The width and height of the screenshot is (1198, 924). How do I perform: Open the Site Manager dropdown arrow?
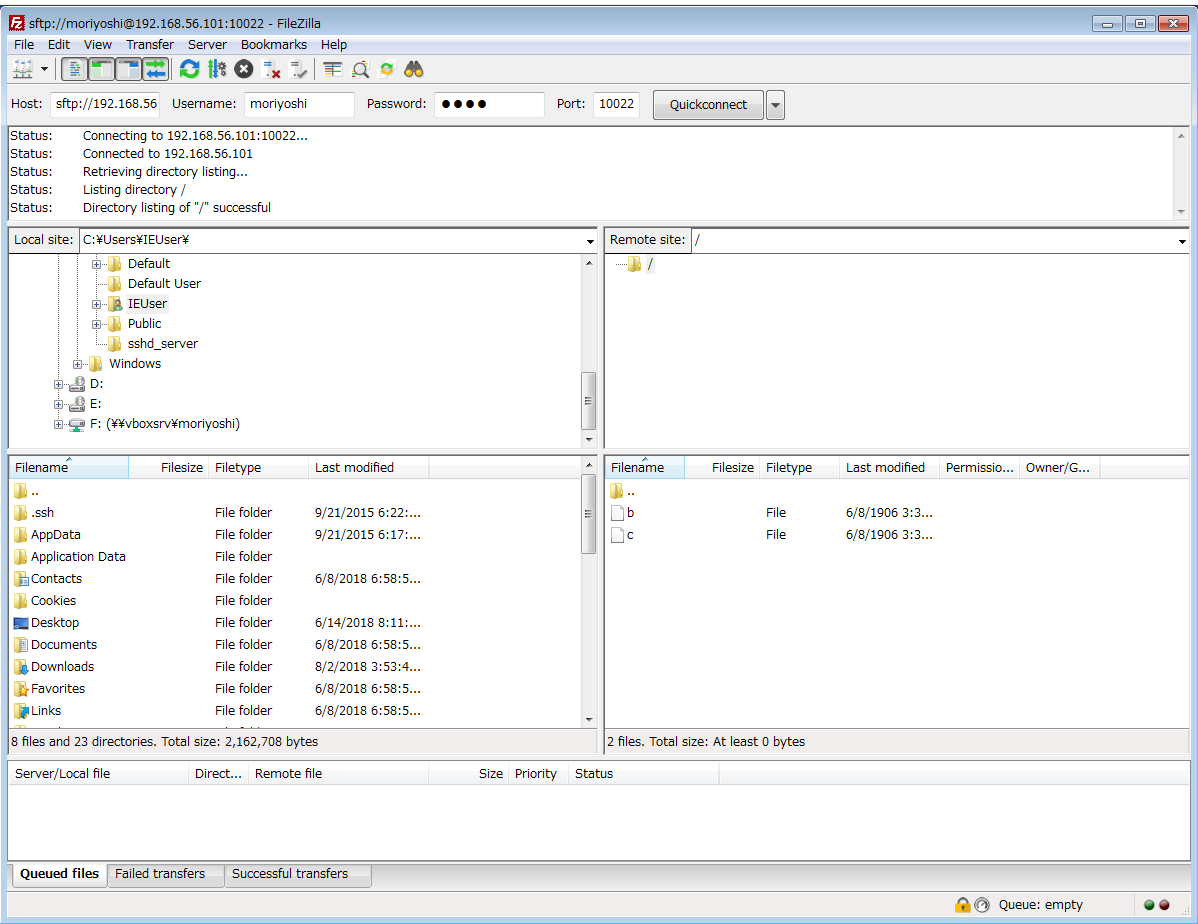coord(44,70)
